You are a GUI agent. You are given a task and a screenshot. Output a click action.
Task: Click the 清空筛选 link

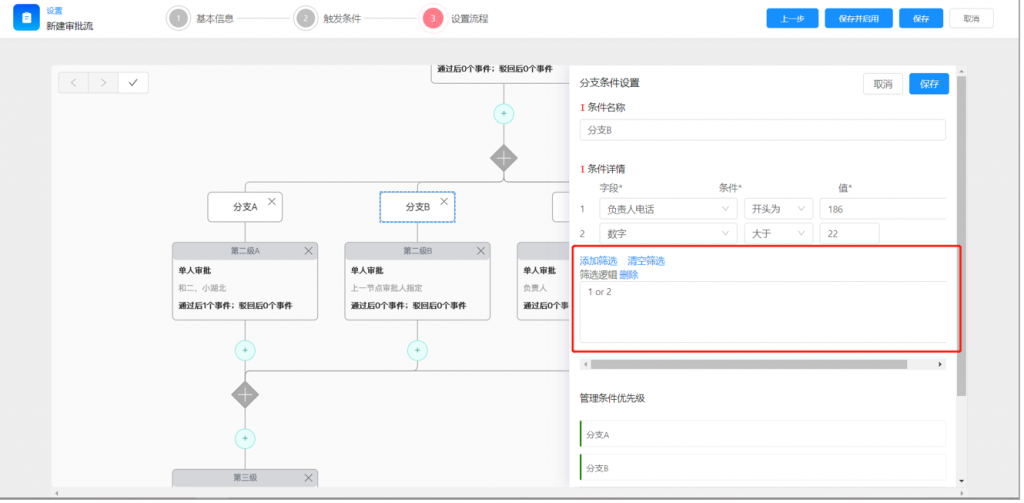646,261
